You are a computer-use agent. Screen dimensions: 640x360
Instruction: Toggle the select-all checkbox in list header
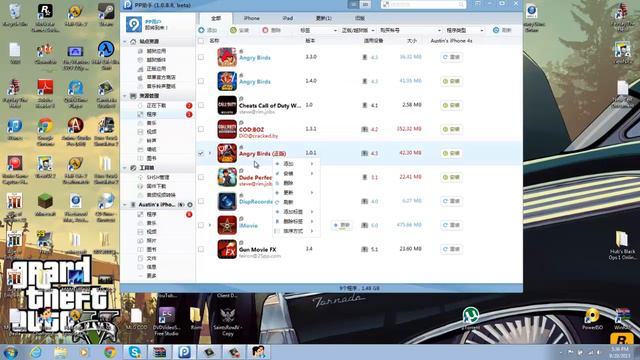point(201,41)
